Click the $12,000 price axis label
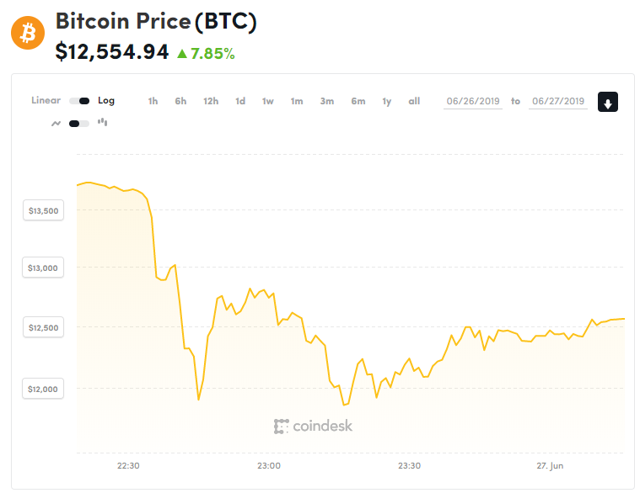This screenshot has width=640, height=493. point(43,389)
